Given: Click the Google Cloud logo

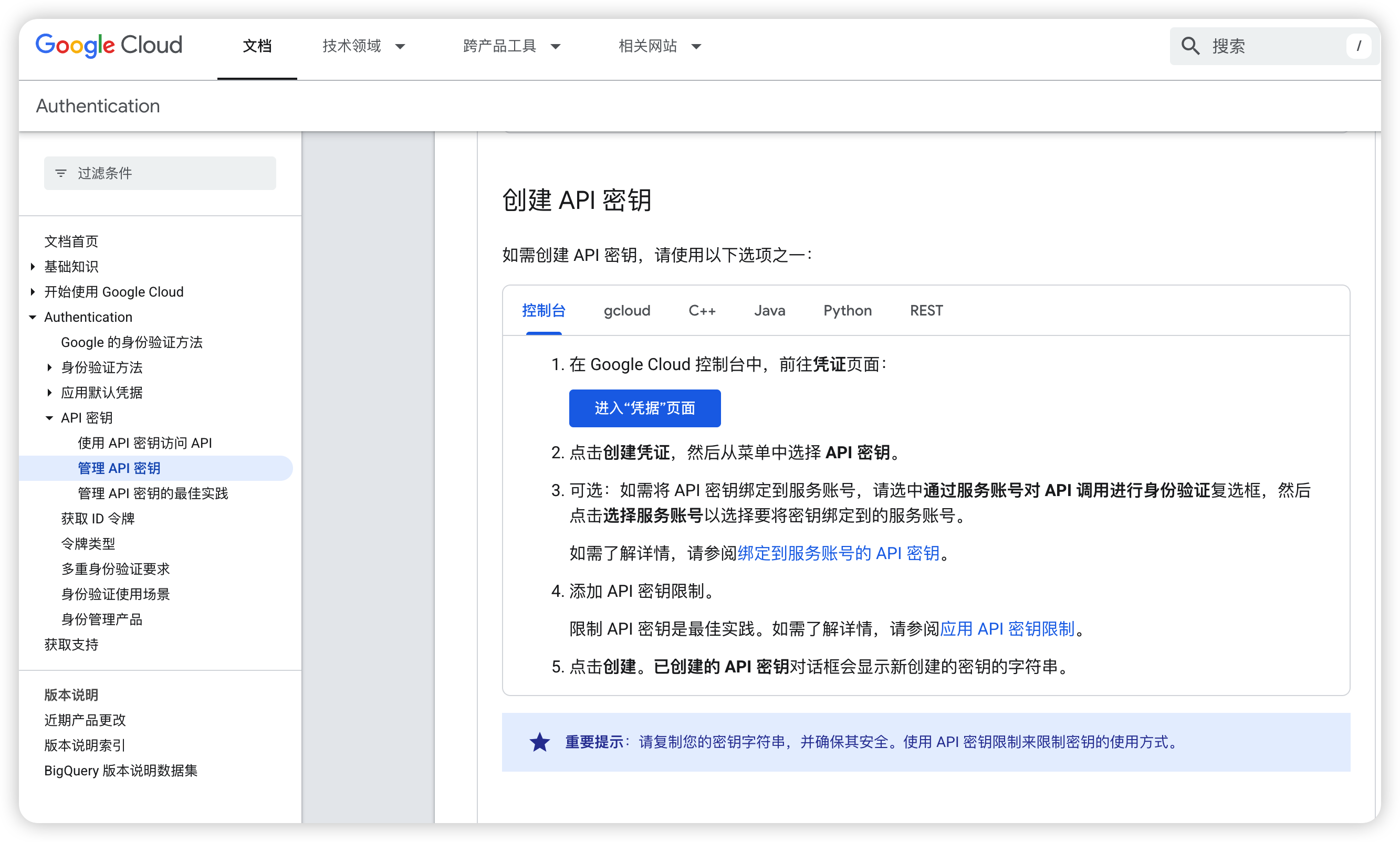Looking at the screenshot, I should 109,45.
